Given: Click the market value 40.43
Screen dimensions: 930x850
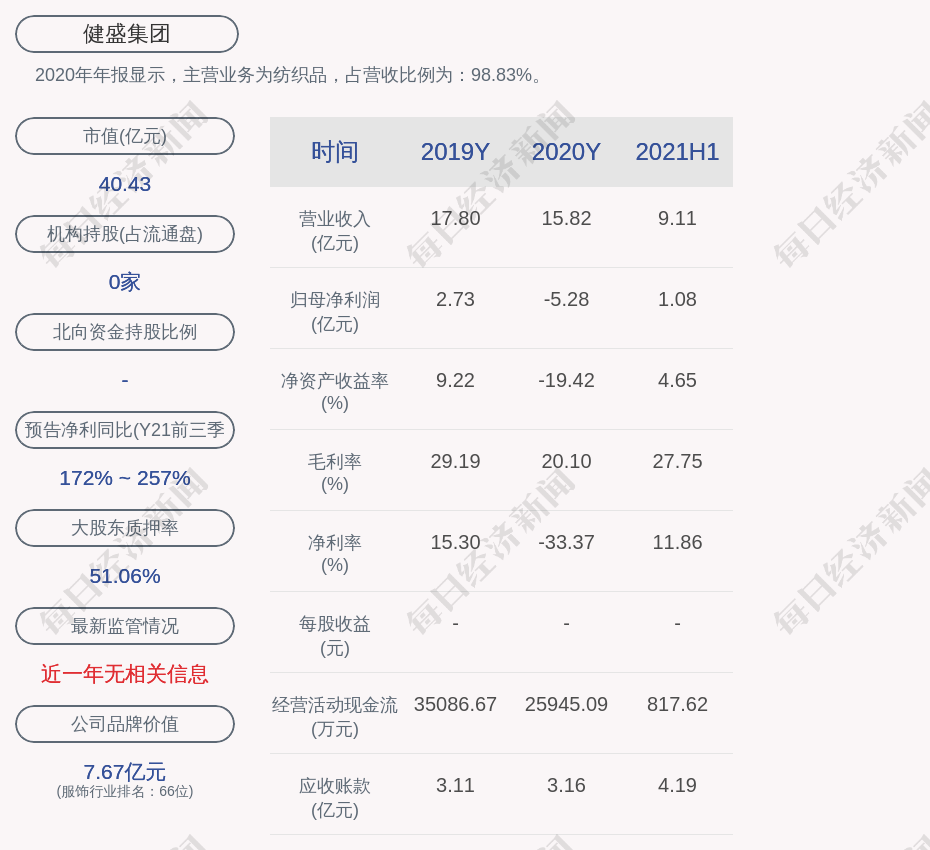Looking at the screenshot, I should coord(125,184).
